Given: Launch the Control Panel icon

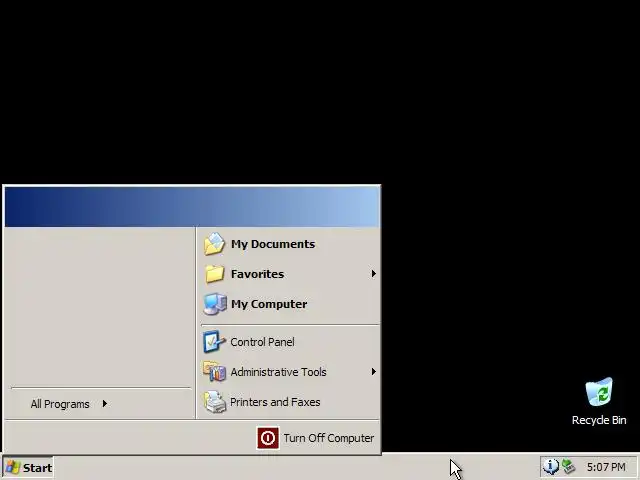Looking at the screenshot, I should pos(214,342).
